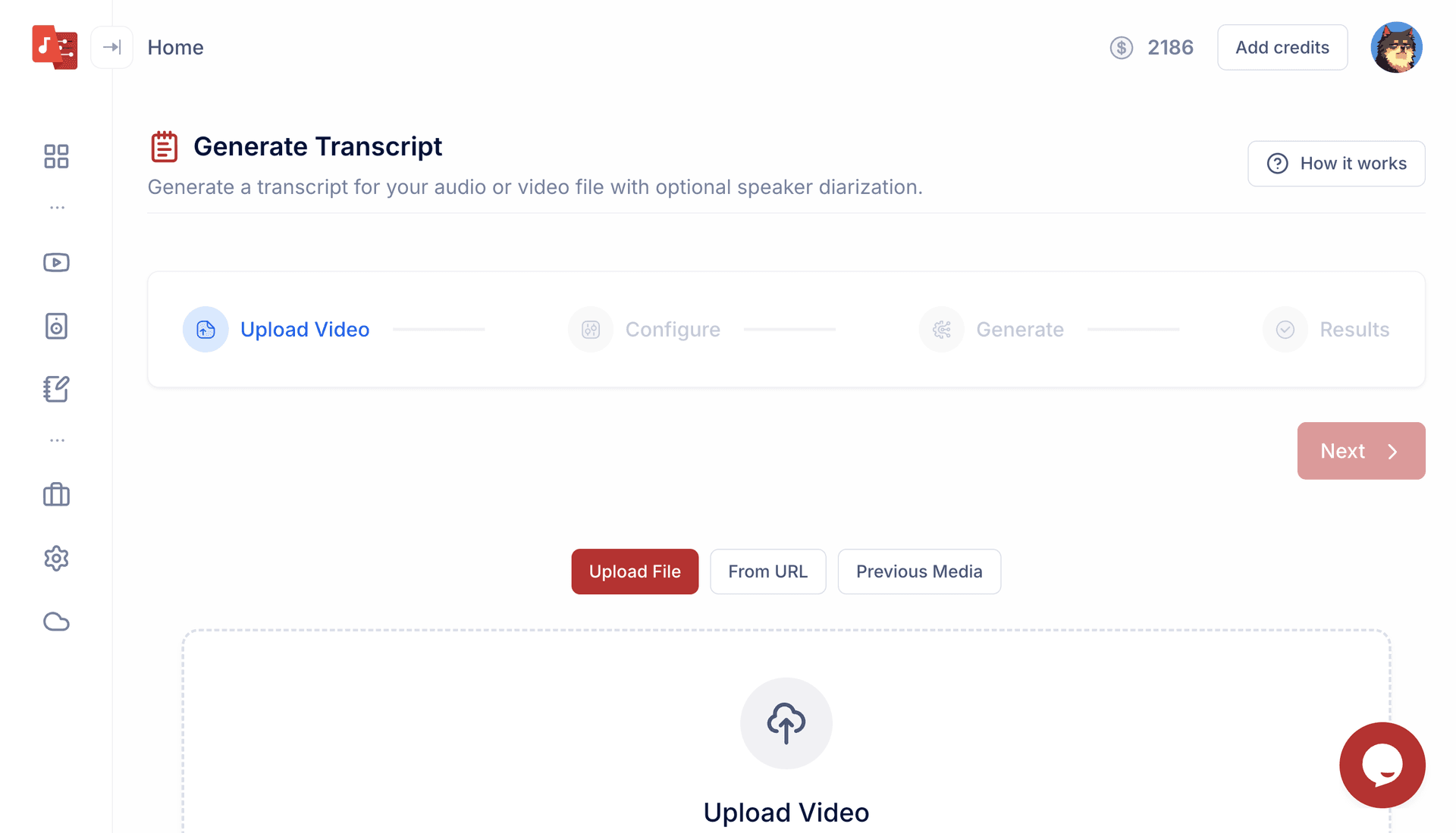This screenshot has width=1456, height=833.
Task: Open the video player sidebar icon
Action: coord(56,262)
